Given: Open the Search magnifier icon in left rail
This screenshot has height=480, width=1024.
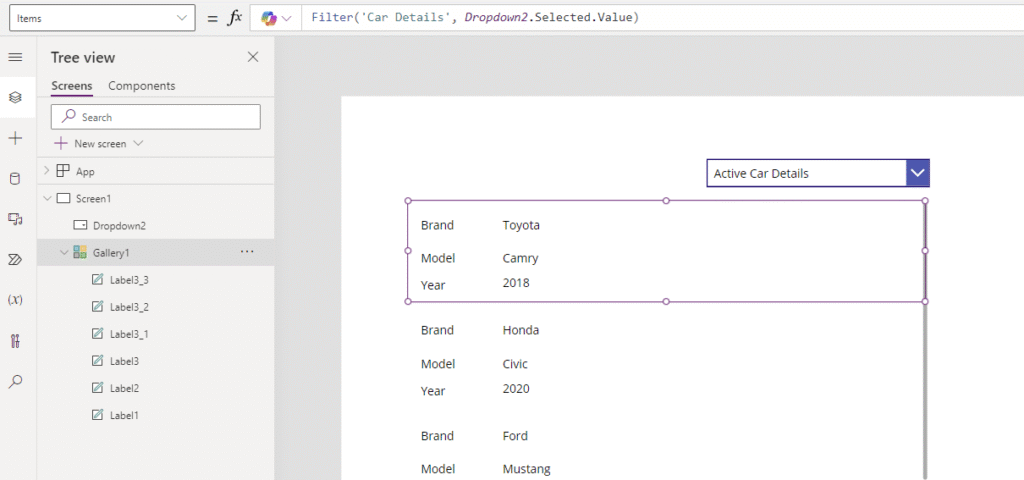Looking at the screenshot, I should coord(15,381).
